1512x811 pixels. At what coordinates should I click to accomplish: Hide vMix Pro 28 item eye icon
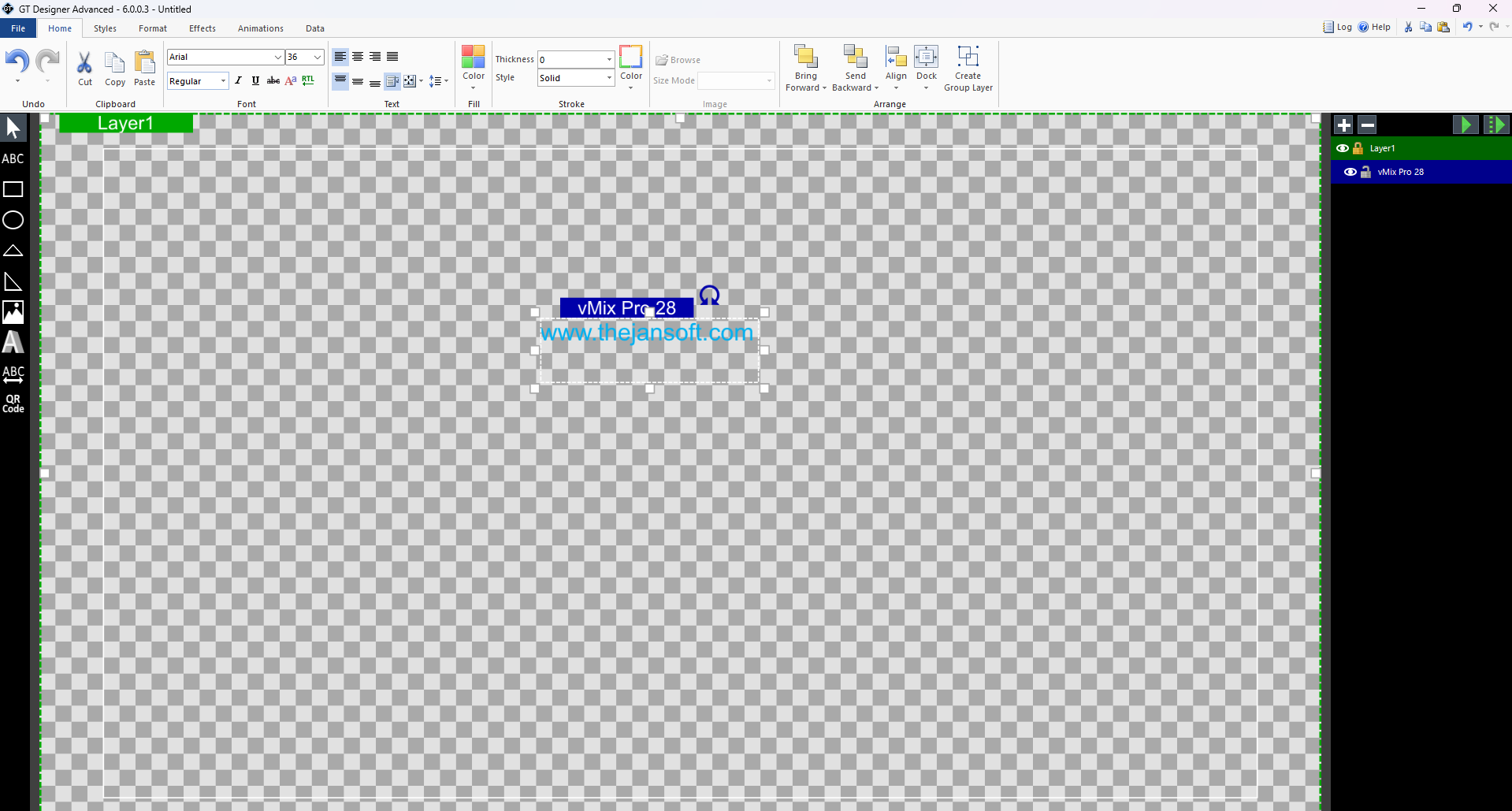point(1350,172)
